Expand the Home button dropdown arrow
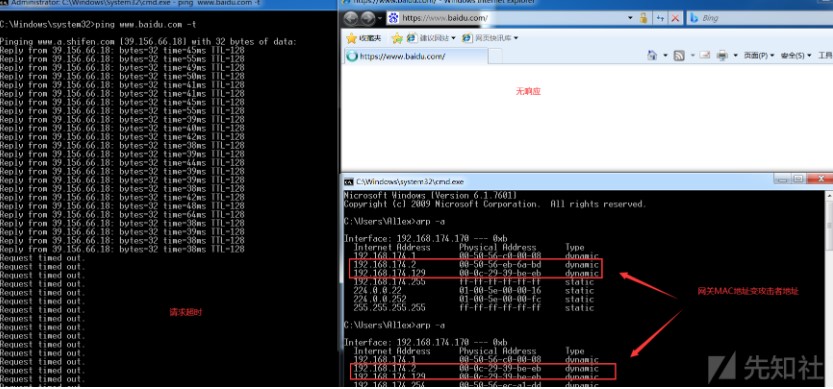Screen dimensions: 833x389 665,56
